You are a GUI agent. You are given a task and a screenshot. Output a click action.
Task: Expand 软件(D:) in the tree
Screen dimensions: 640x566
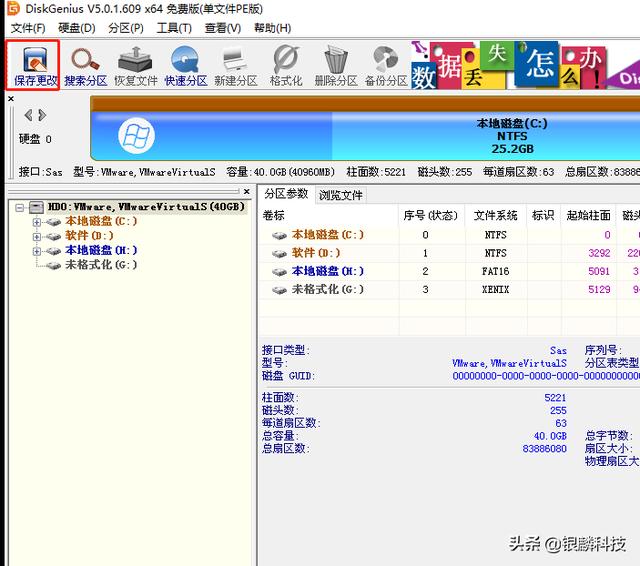tap(37, 237)
